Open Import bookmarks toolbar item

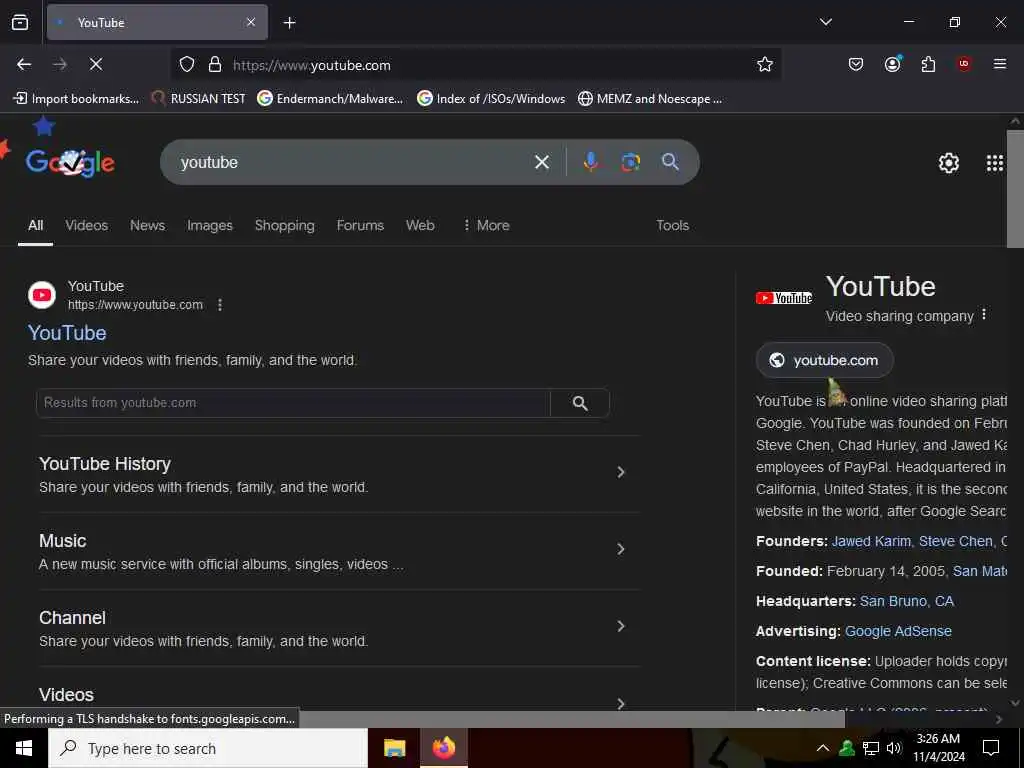pyautogui.click(x=76, y=99)
